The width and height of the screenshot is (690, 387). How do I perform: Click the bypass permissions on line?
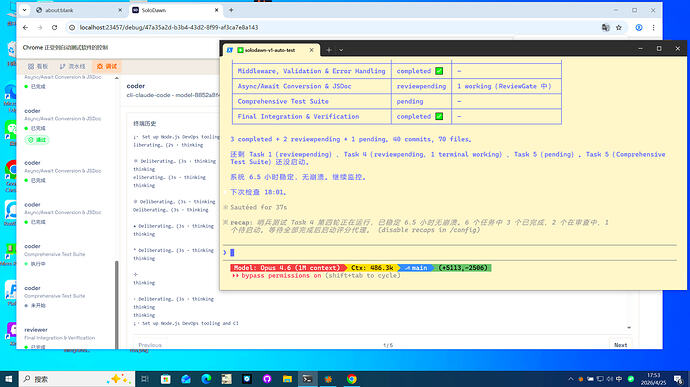[x=316, y=276]
